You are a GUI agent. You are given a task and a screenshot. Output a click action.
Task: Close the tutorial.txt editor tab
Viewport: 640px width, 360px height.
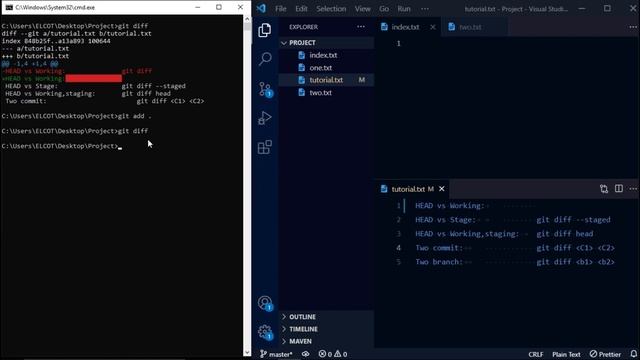coord(442,189)
